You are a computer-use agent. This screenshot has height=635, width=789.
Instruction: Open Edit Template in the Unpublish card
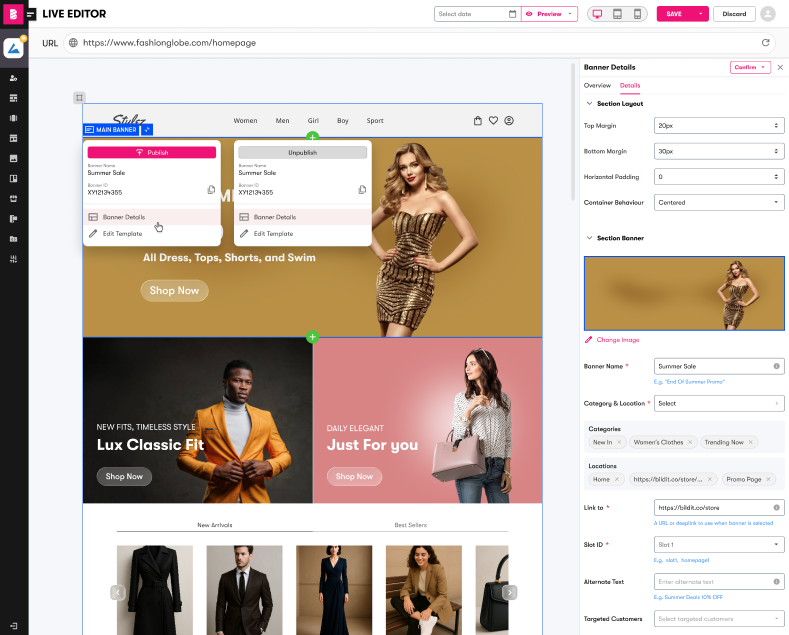click(x=302, y=234)
